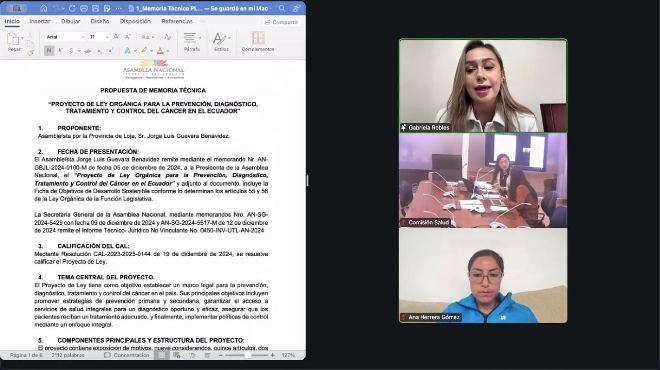Select Web Layout view icon in status bar
This screenshot has height=370, width=660.
point(177,355)
